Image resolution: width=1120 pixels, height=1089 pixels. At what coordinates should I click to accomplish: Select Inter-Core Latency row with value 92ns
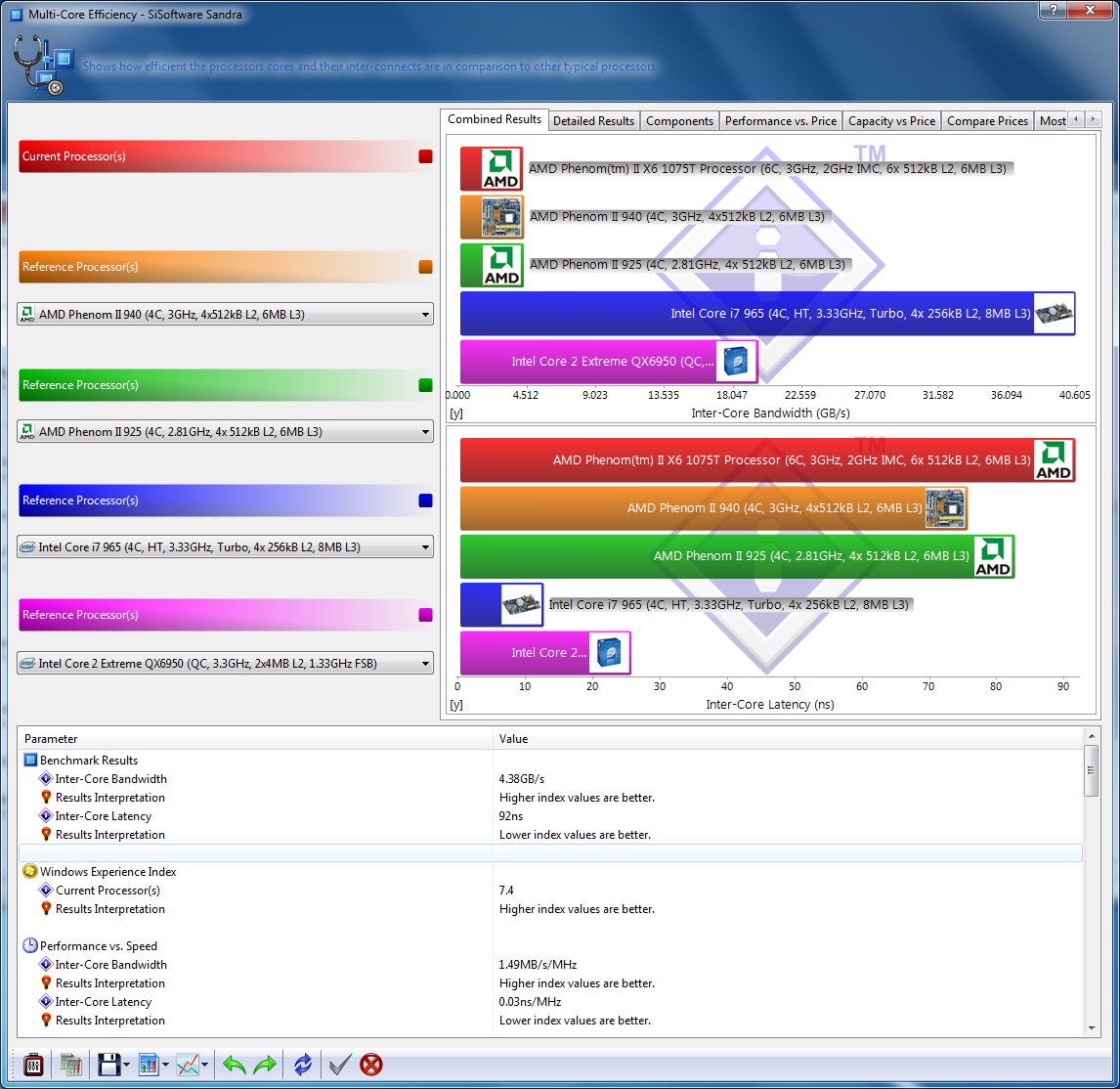550,816
